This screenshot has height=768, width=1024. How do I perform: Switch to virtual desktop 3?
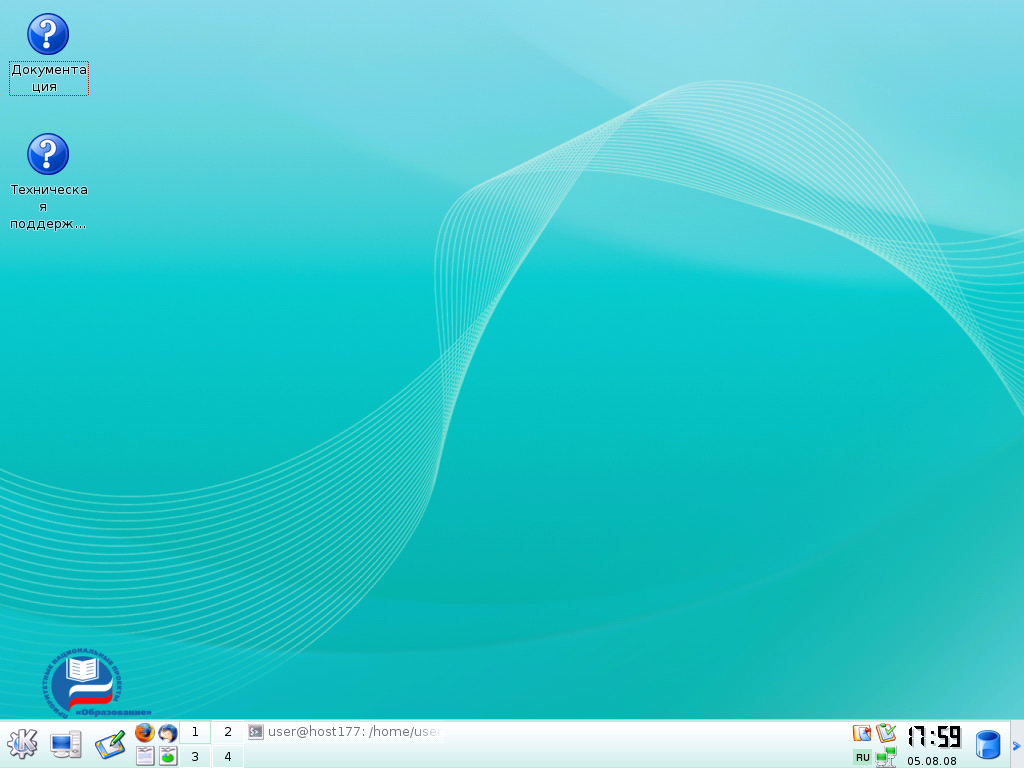click(194, 757)
